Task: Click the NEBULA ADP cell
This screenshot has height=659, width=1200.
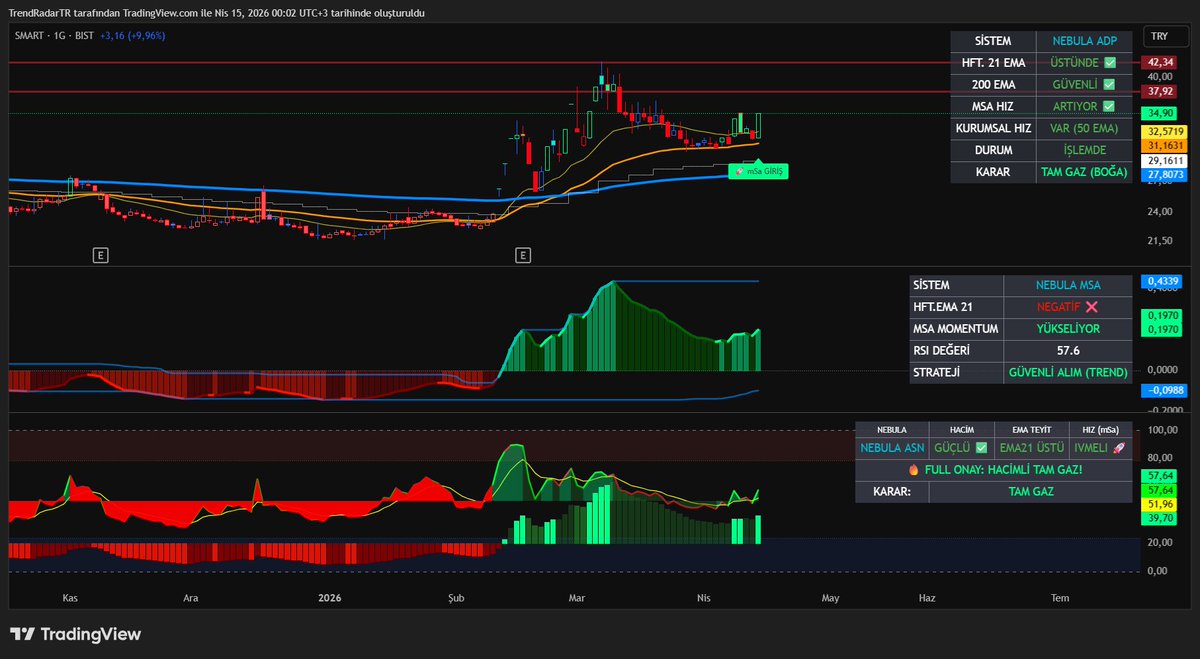Action: pyautogui.click(x=1084, y=41)
